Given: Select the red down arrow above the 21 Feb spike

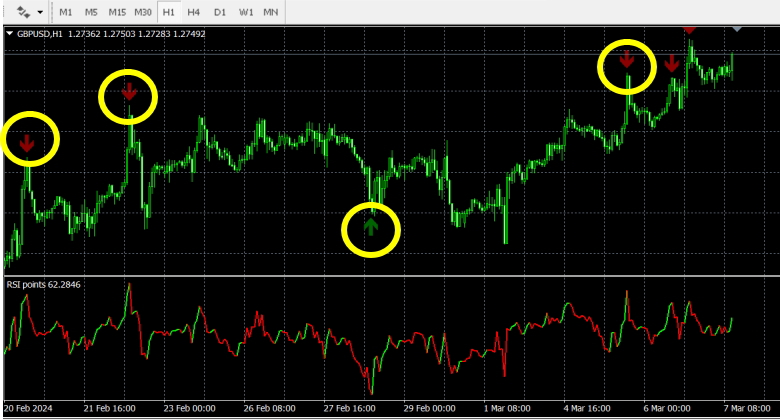Looking at the screenshot, I should point(129,92).
